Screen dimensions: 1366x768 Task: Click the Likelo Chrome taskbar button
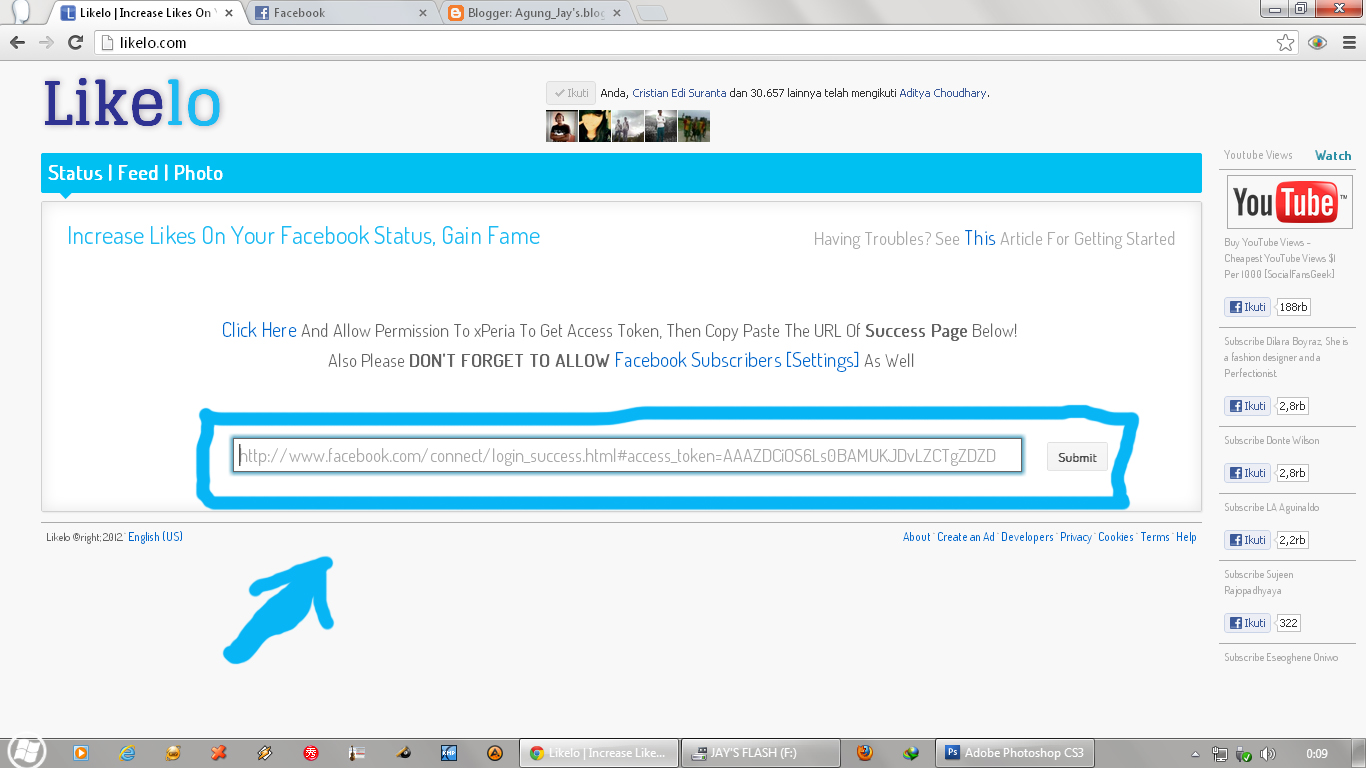tap(599, 753)
